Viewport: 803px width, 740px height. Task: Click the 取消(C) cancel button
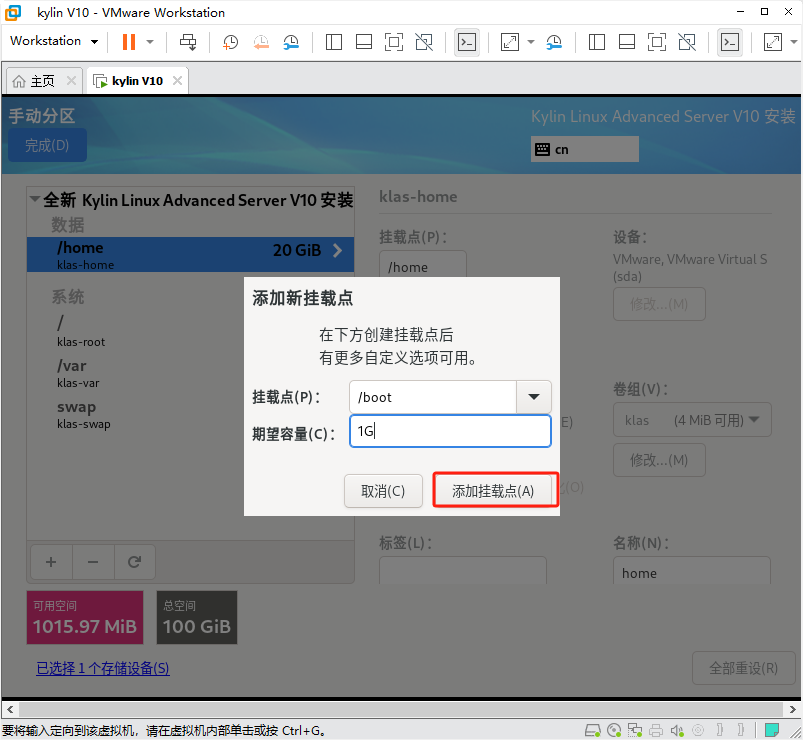click(x=383, y=491)
